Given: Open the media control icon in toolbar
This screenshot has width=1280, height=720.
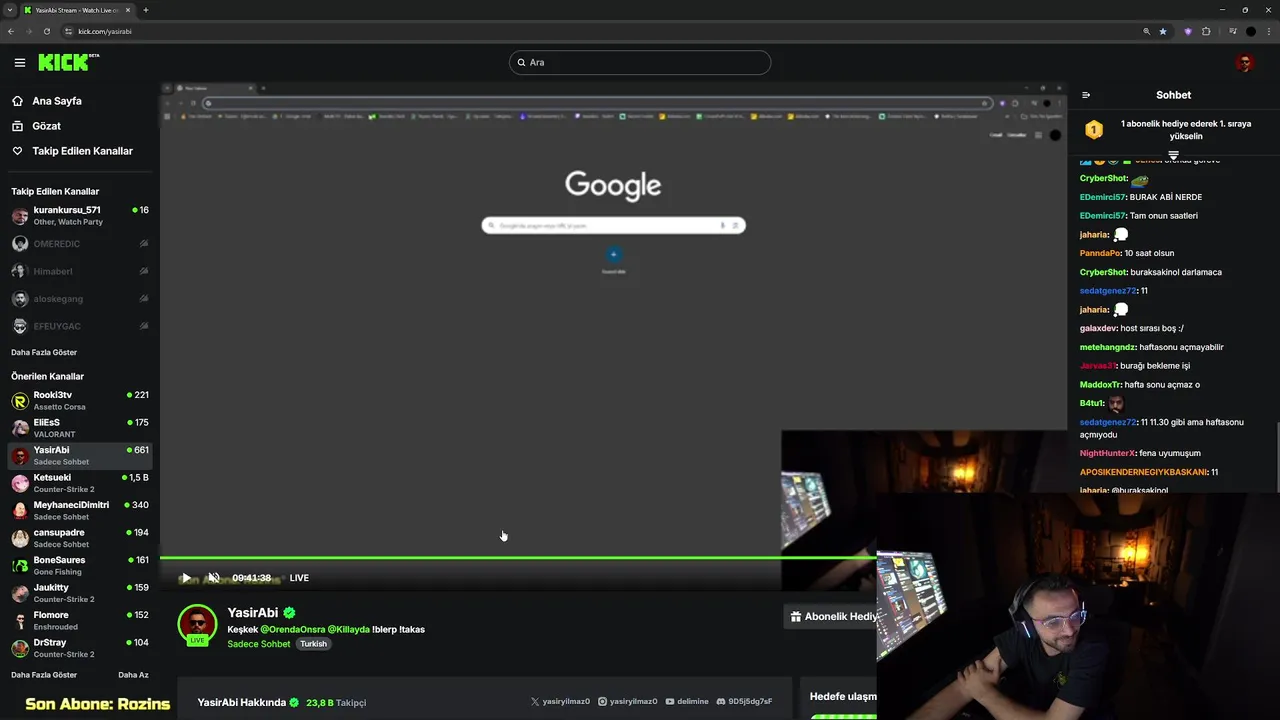Looking at the screenshot, I should (x=1233, y=31).
